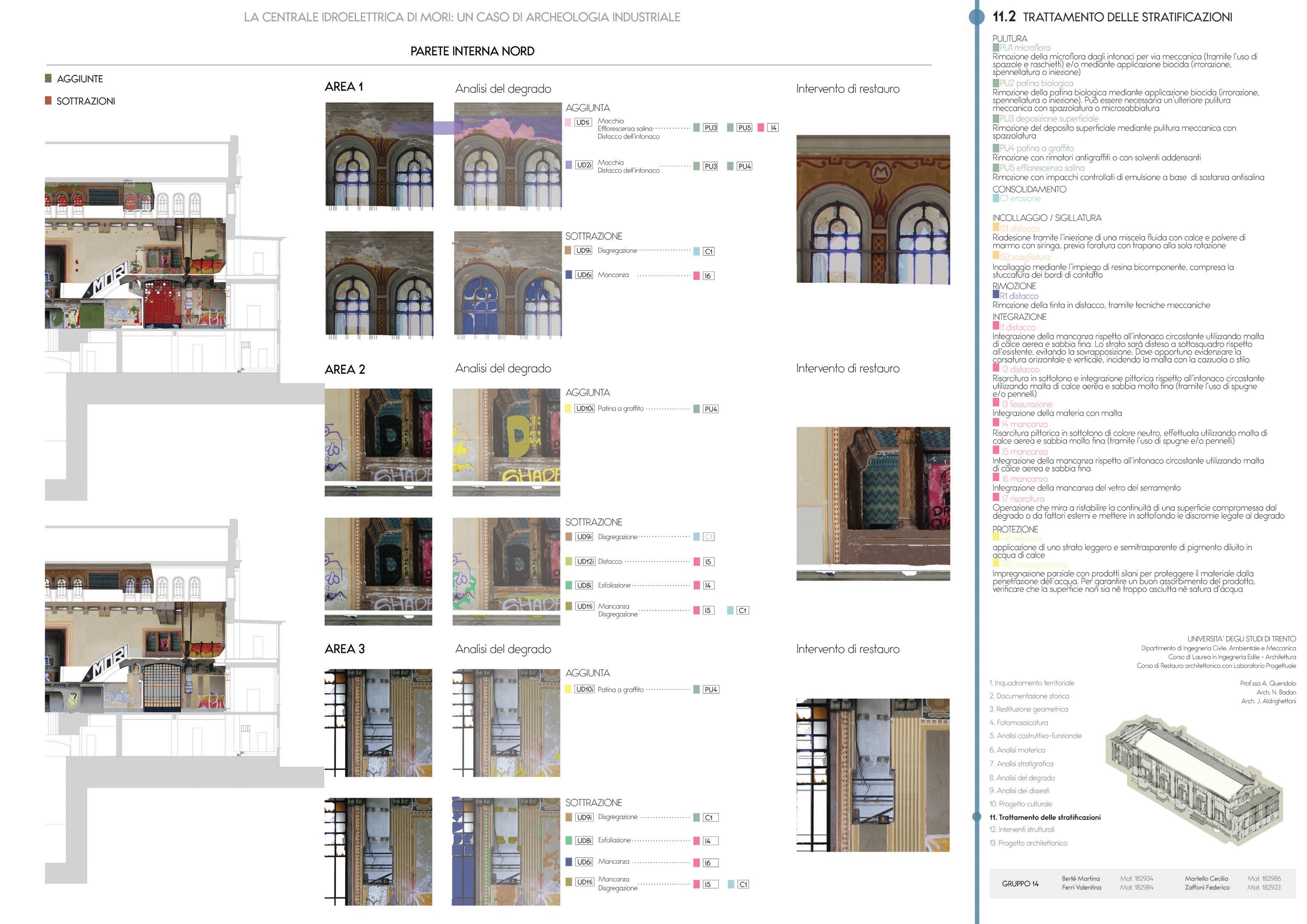Click the PU5 code box in the UD1i row

coord(744,128)
